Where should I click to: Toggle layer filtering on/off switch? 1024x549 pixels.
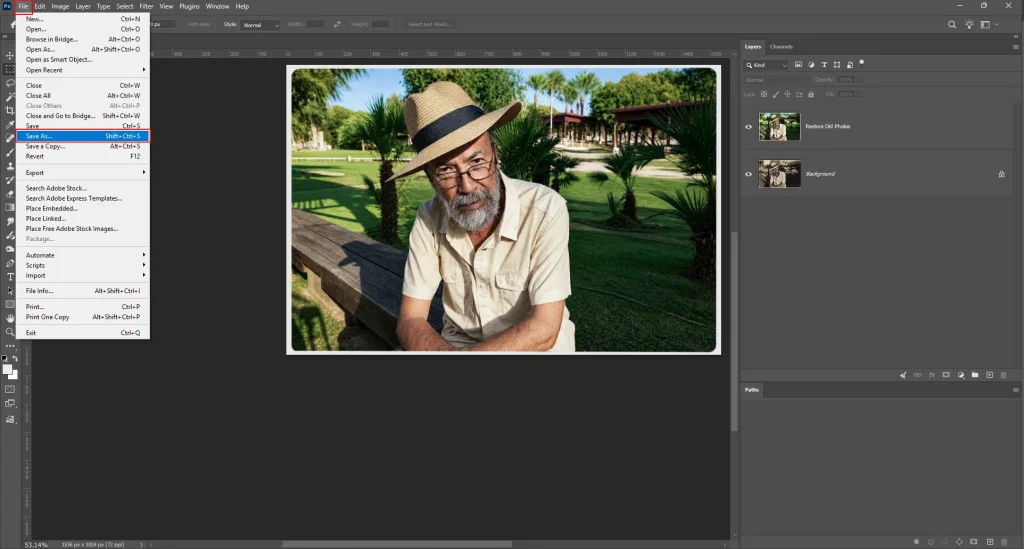click(x=861, y=63)
